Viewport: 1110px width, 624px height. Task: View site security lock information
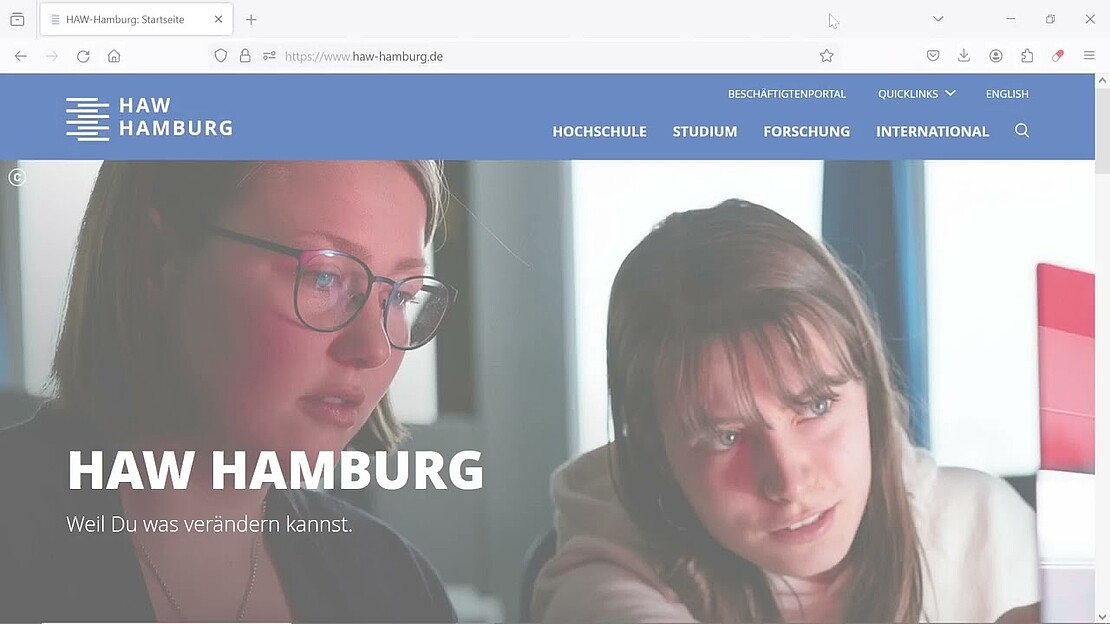pos(245,56)
